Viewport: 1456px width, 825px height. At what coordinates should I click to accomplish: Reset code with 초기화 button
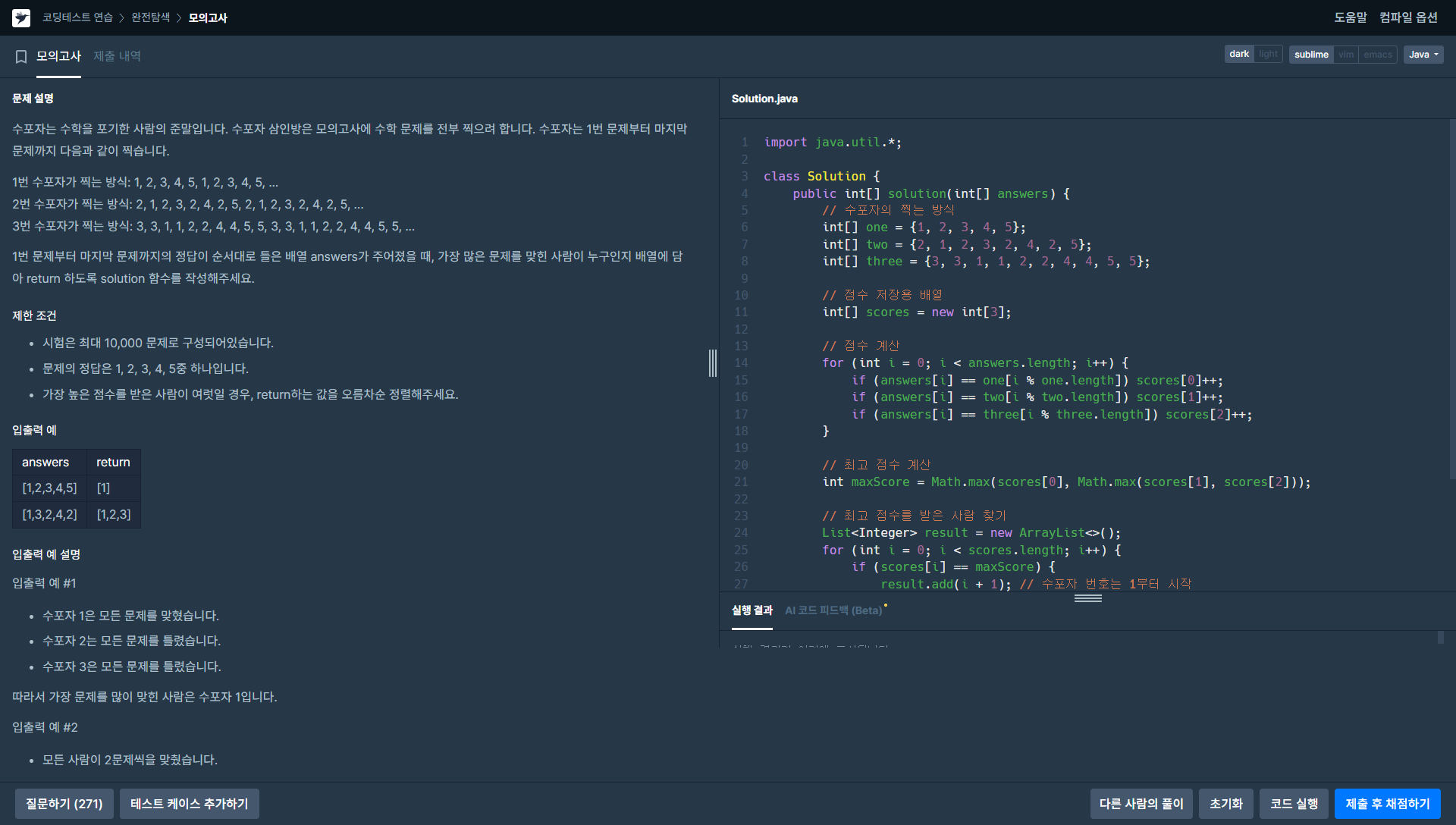pyautogui.click(x=1226, y=804)
